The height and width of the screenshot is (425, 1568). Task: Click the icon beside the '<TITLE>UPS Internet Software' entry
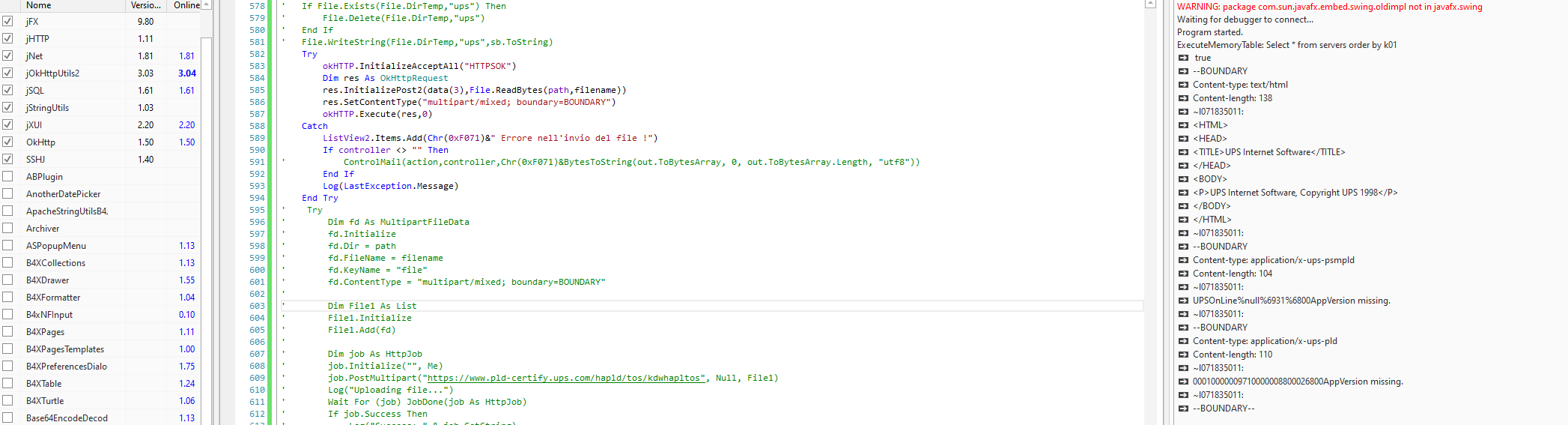(x=1183, y=152)
